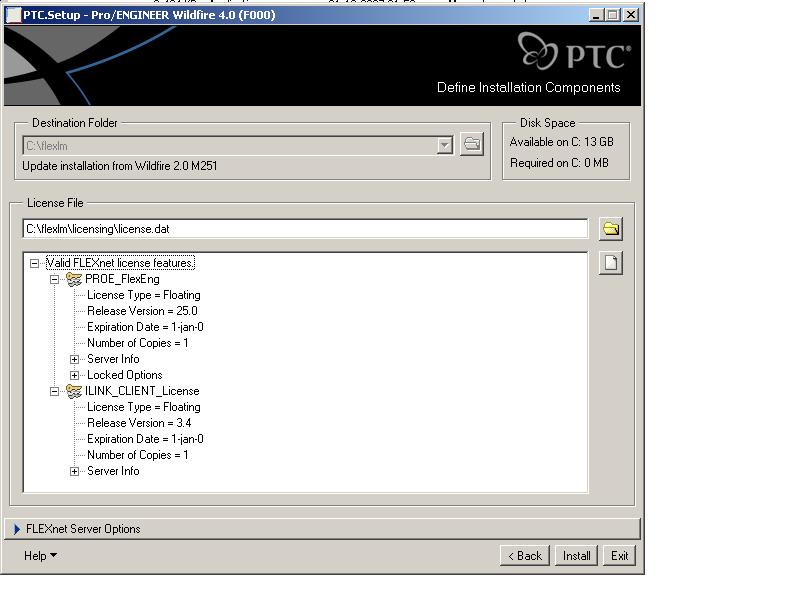Click the grayed destination folder browse icon
The image size is (800, 600).
click(472, 144)
